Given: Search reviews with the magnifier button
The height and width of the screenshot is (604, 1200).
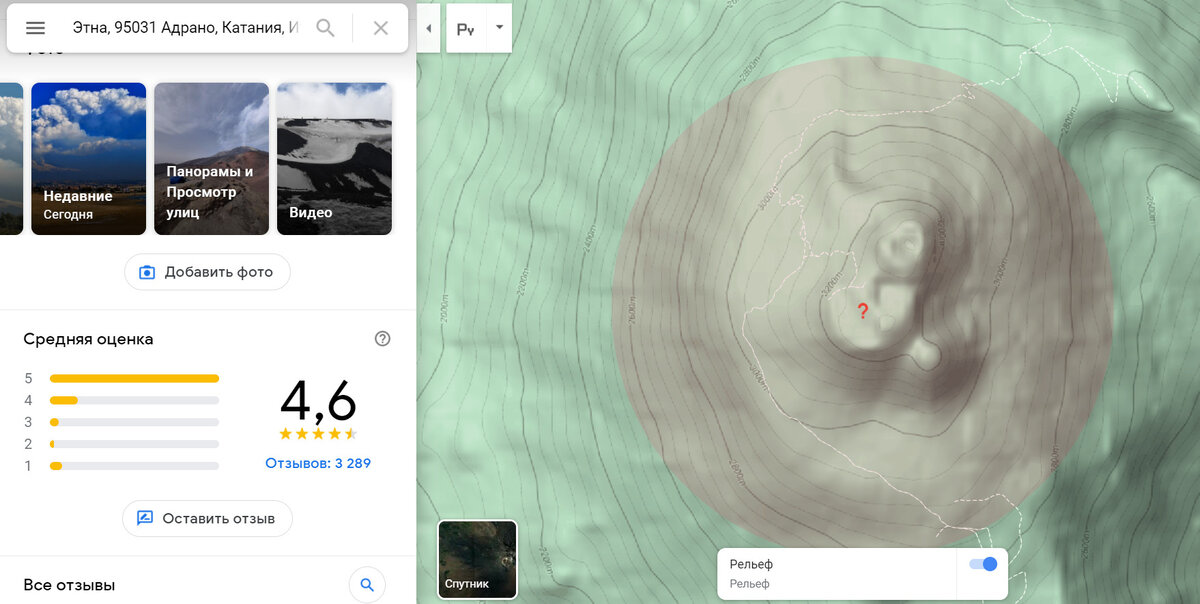Looking at the screenshot, I should [367, 585].
